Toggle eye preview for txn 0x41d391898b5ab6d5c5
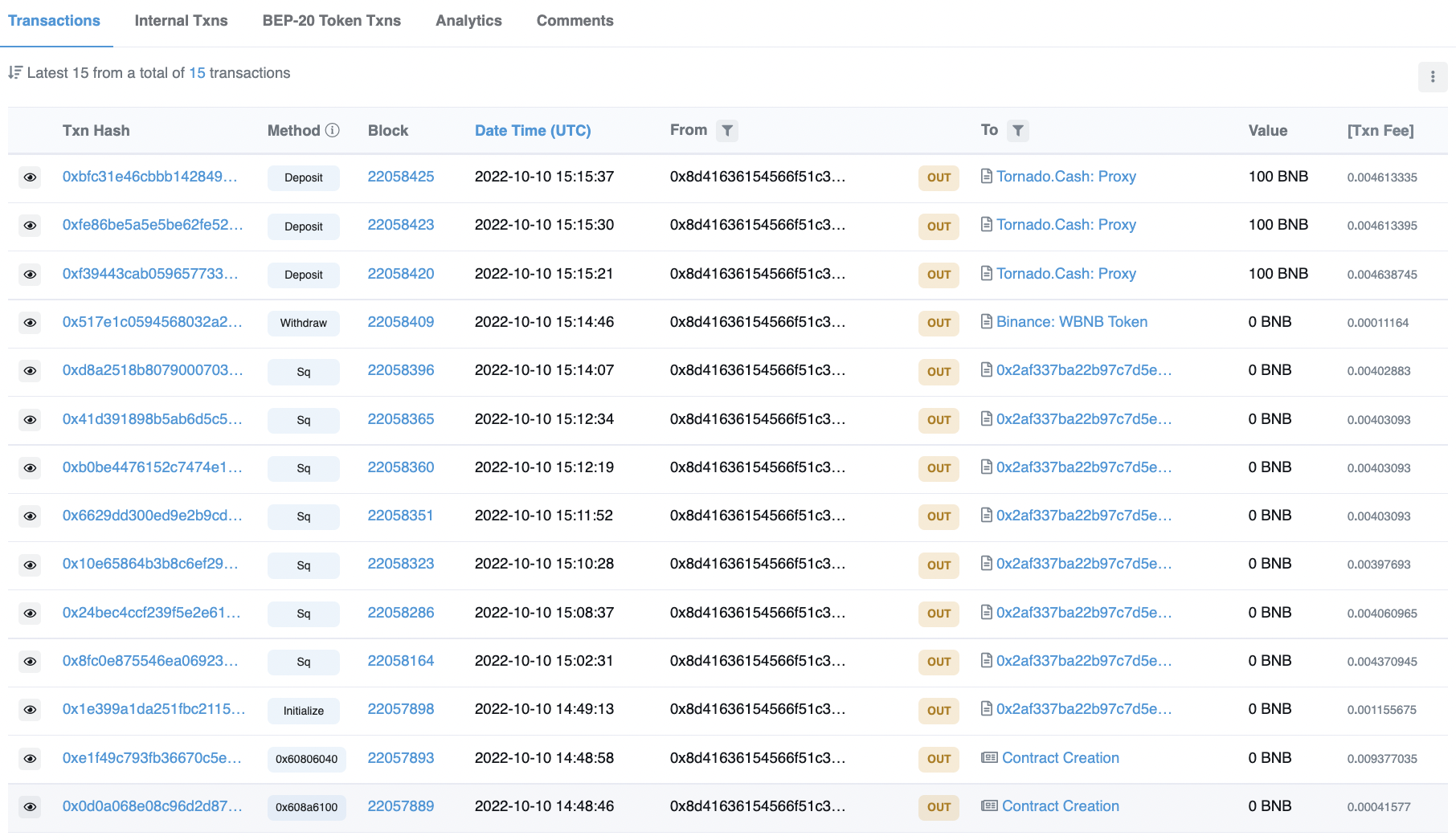 pyautogui.click(x=30, y=420)
